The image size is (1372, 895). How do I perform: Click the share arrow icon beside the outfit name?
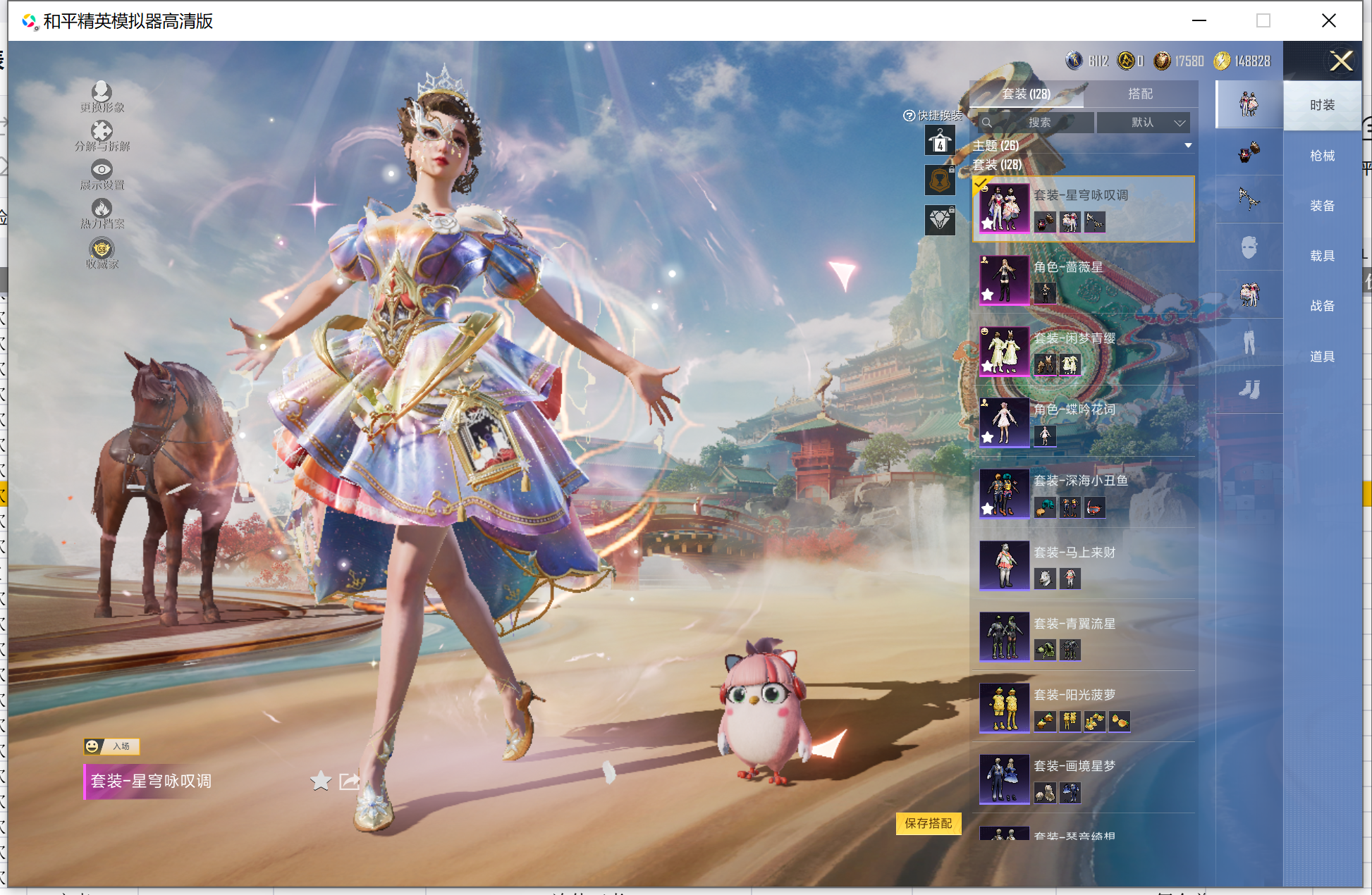349,781
